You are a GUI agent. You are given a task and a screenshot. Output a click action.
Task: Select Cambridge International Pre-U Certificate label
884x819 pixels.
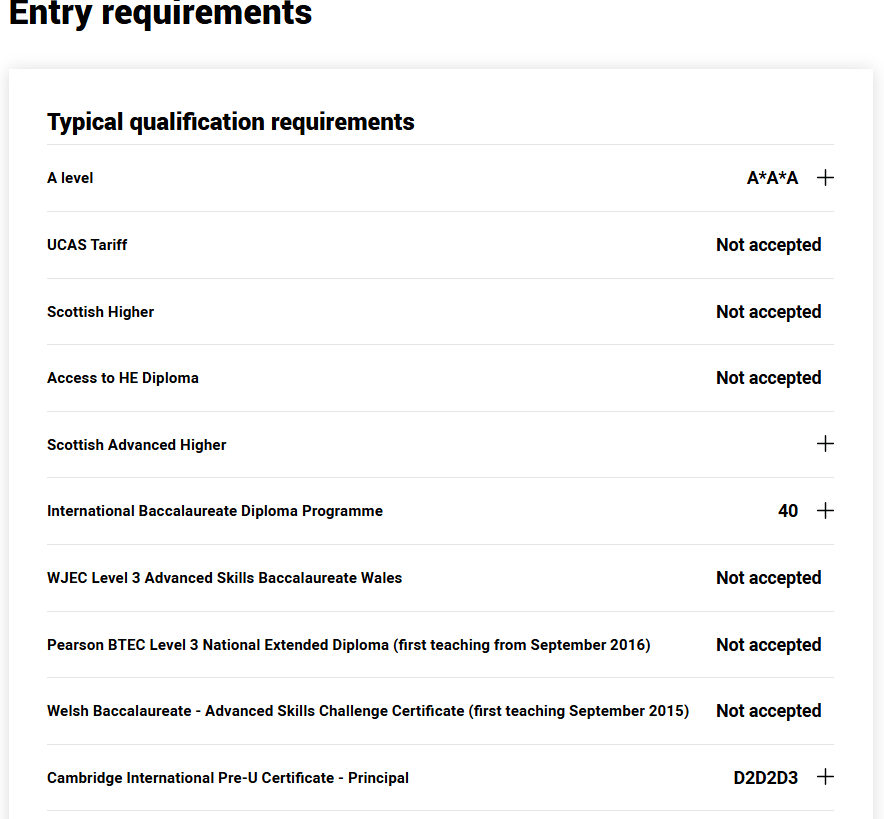[228, 778]
